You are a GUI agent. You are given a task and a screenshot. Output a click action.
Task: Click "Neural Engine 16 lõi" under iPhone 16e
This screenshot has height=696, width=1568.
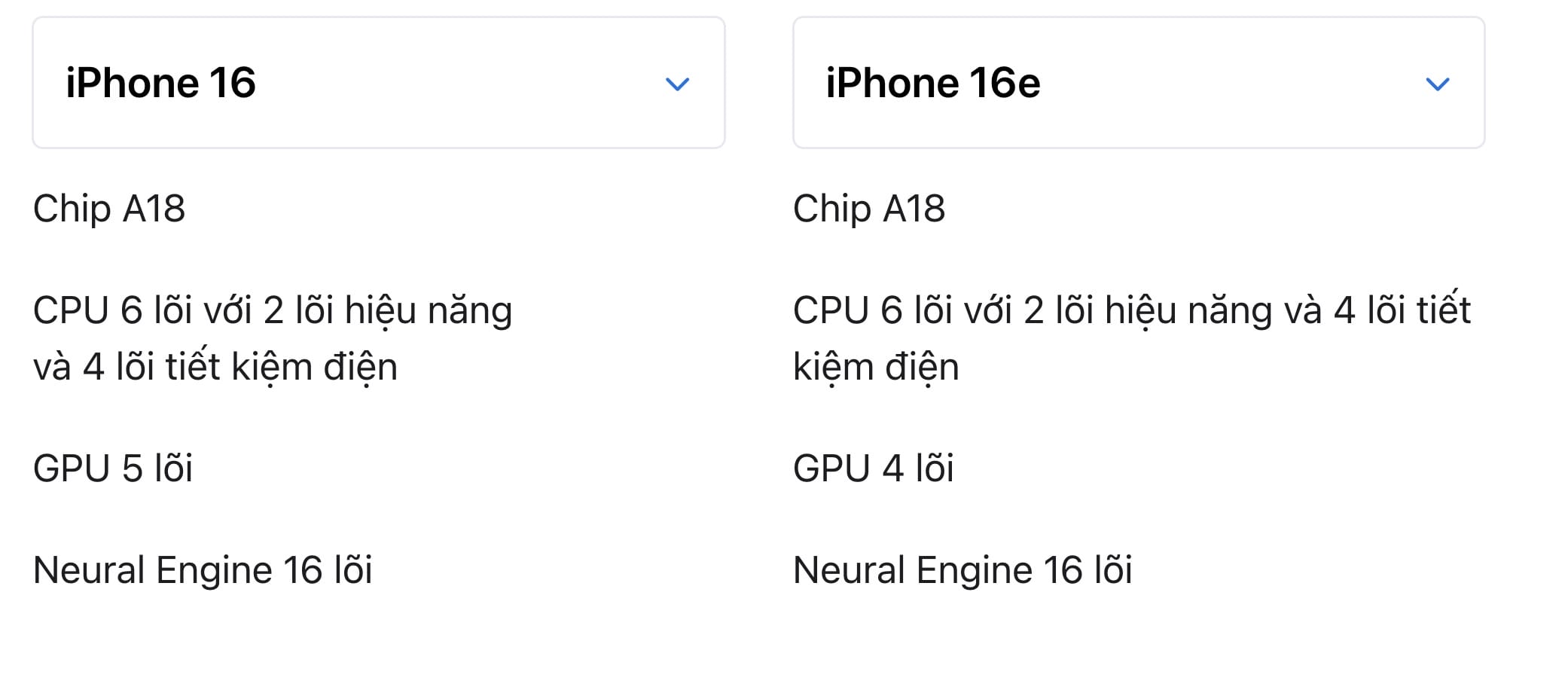pos(962,570)
